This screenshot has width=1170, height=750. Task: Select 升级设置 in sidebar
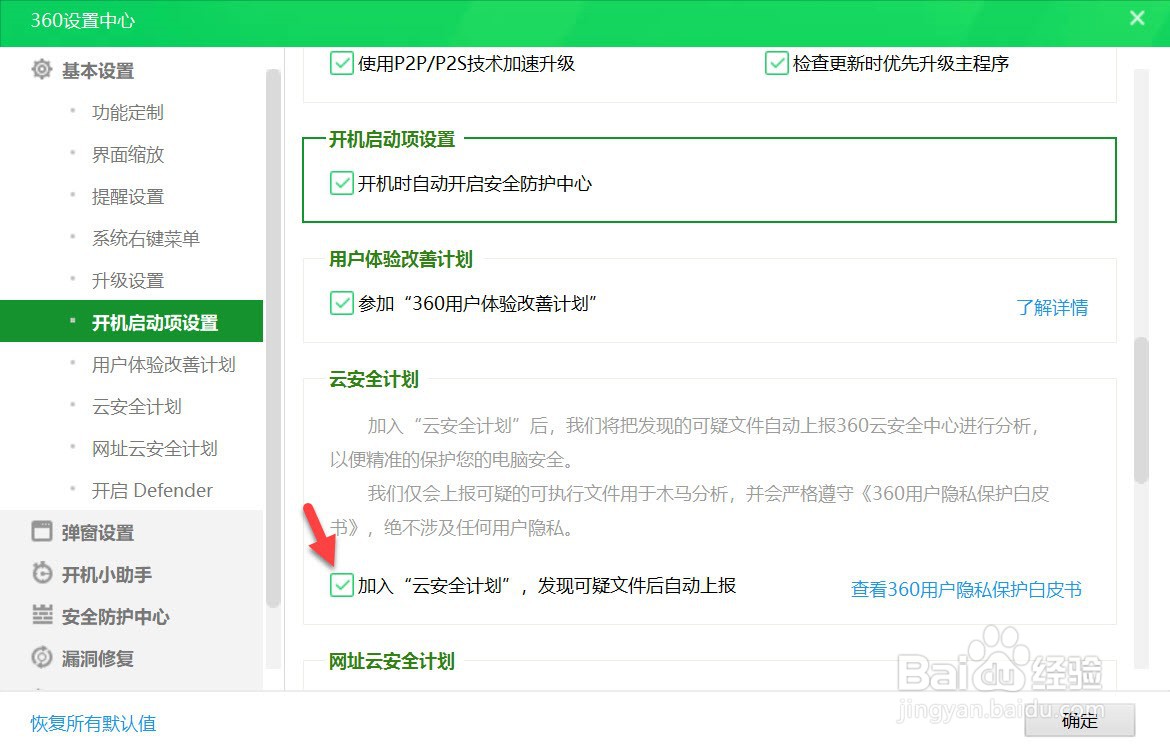[128, 281]
